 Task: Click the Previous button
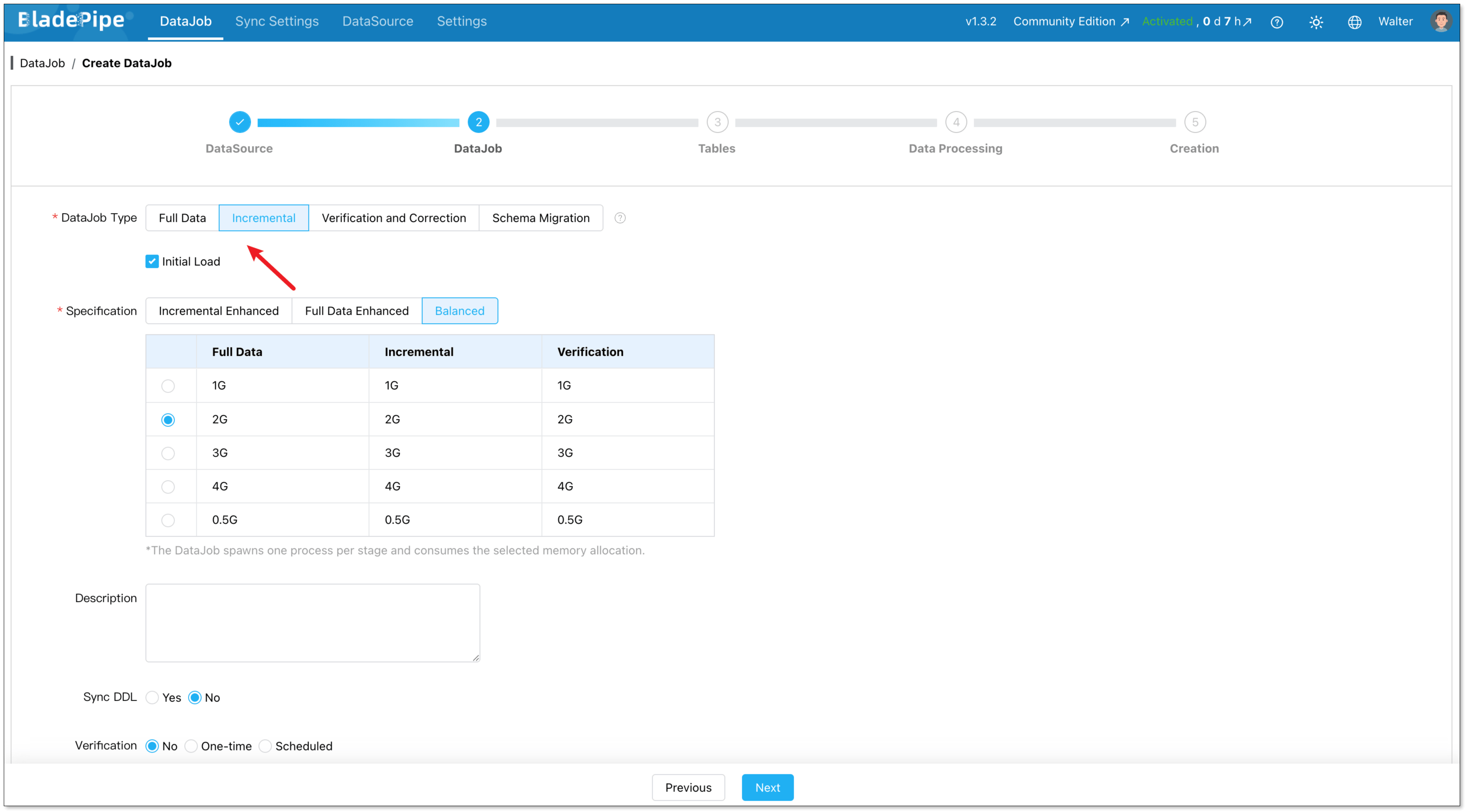[x=688, y=788]
